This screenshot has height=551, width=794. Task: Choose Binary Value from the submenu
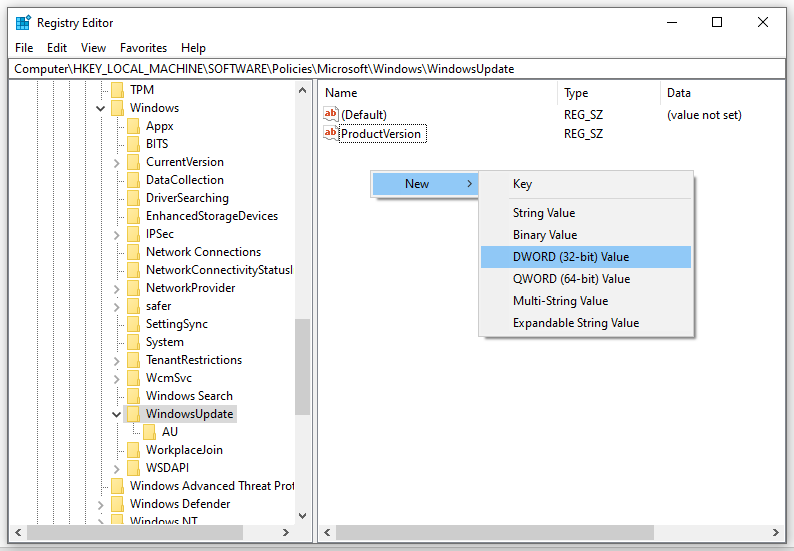[x=586, y=235]
